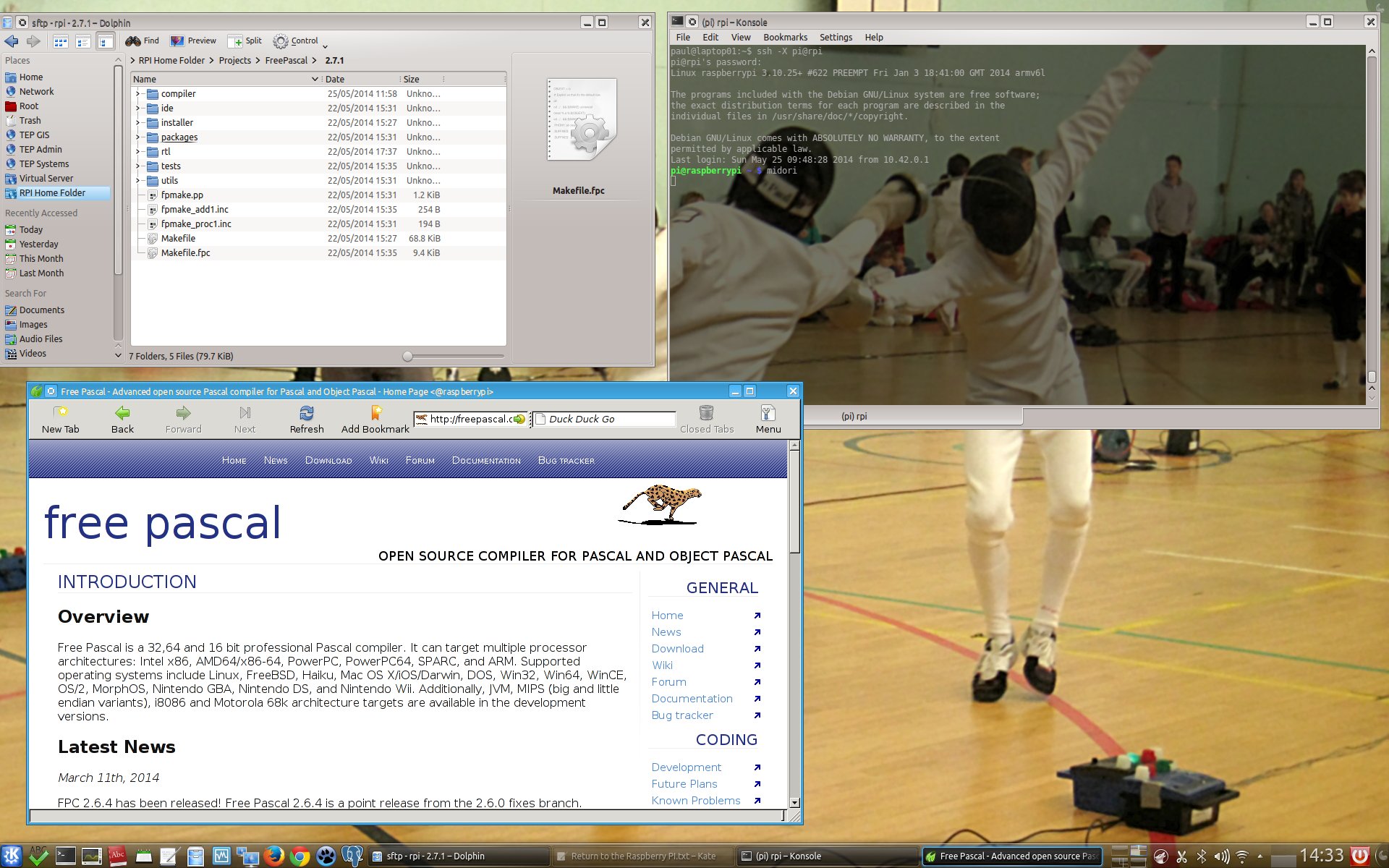1389x868 pixels.
Task: Open Future Plans sidebar link
Action: coord(684,784)
